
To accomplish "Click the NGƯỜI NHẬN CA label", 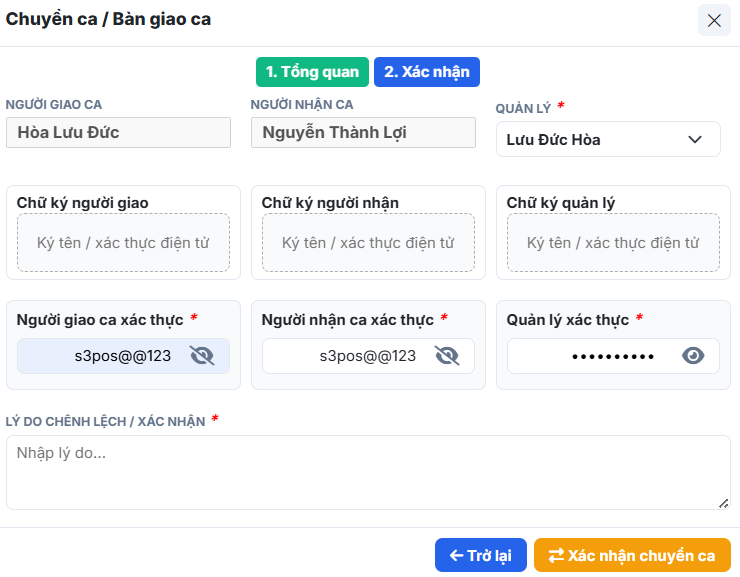I will (302, 104).
